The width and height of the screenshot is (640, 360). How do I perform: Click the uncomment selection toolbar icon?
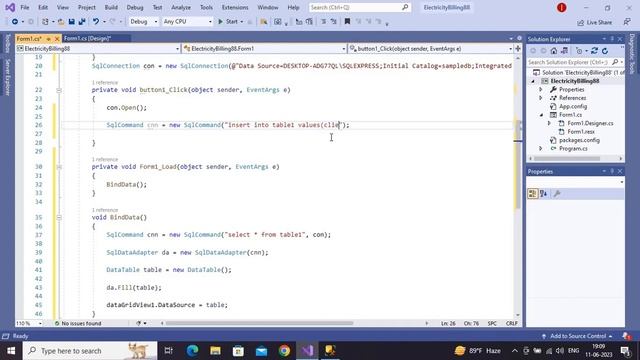(333, 22)
